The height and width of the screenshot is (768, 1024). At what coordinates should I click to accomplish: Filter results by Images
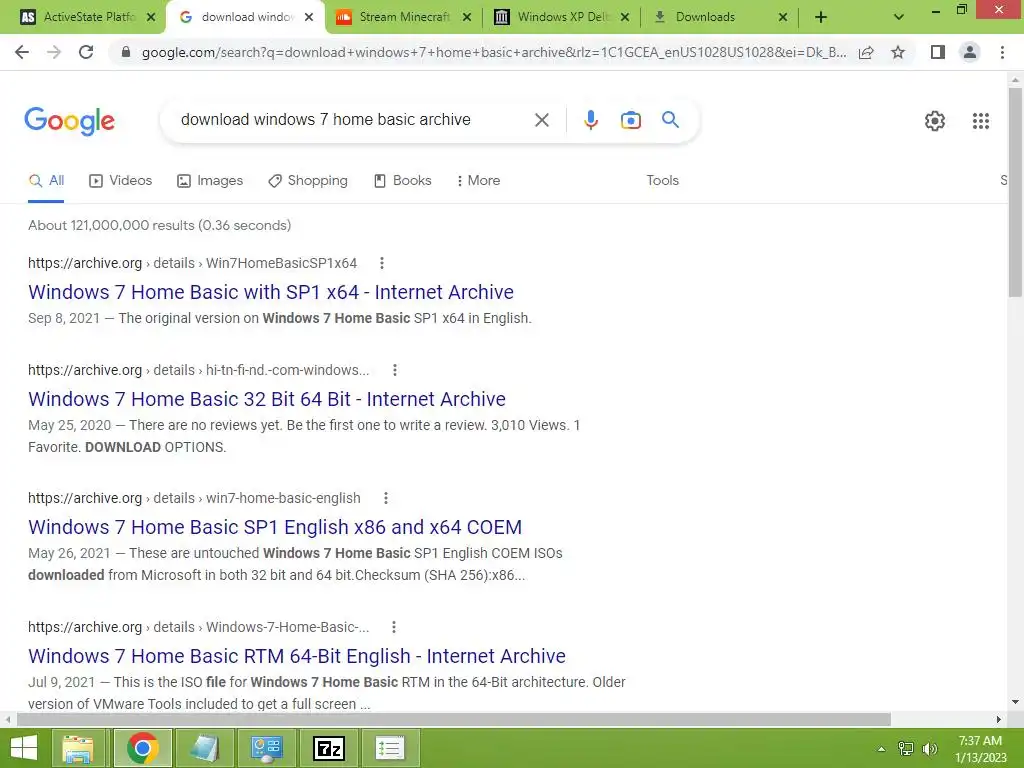[210, 181]
